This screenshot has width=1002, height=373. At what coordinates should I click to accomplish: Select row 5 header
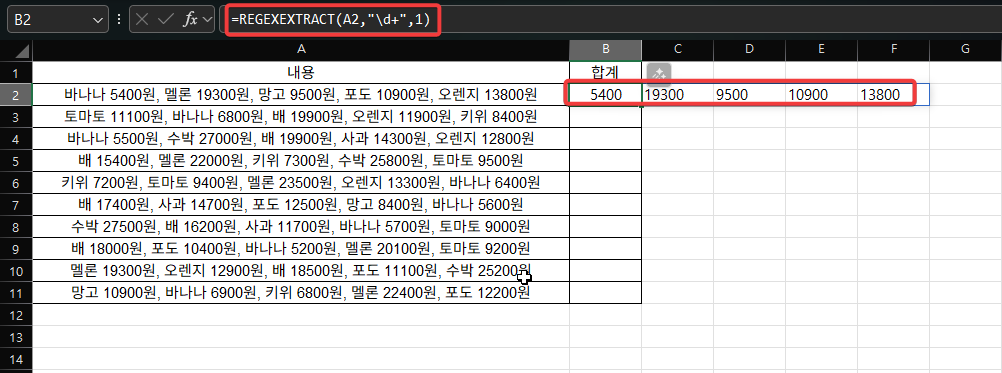click(x=16, y=161)
